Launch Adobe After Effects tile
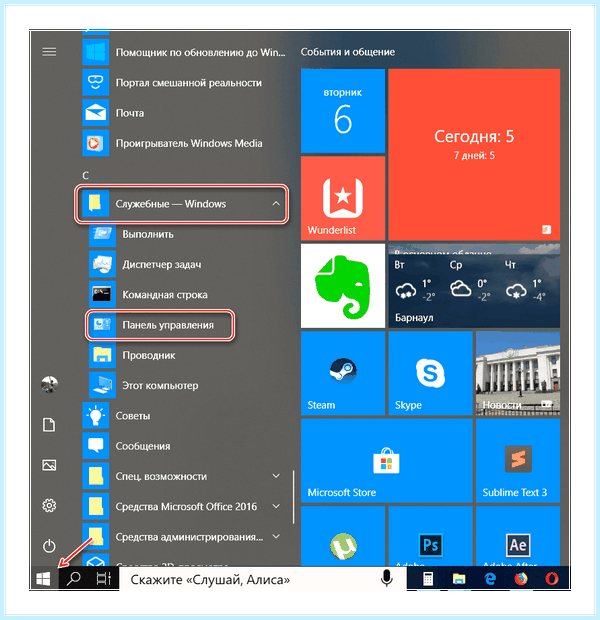The image size is (600, 620). point(518,536)
